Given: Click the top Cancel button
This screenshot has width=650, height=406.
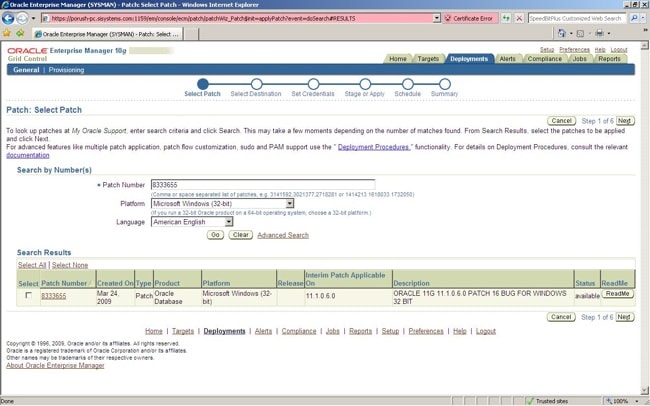Looking at the screenshot, I should click(x=561, y=121).
